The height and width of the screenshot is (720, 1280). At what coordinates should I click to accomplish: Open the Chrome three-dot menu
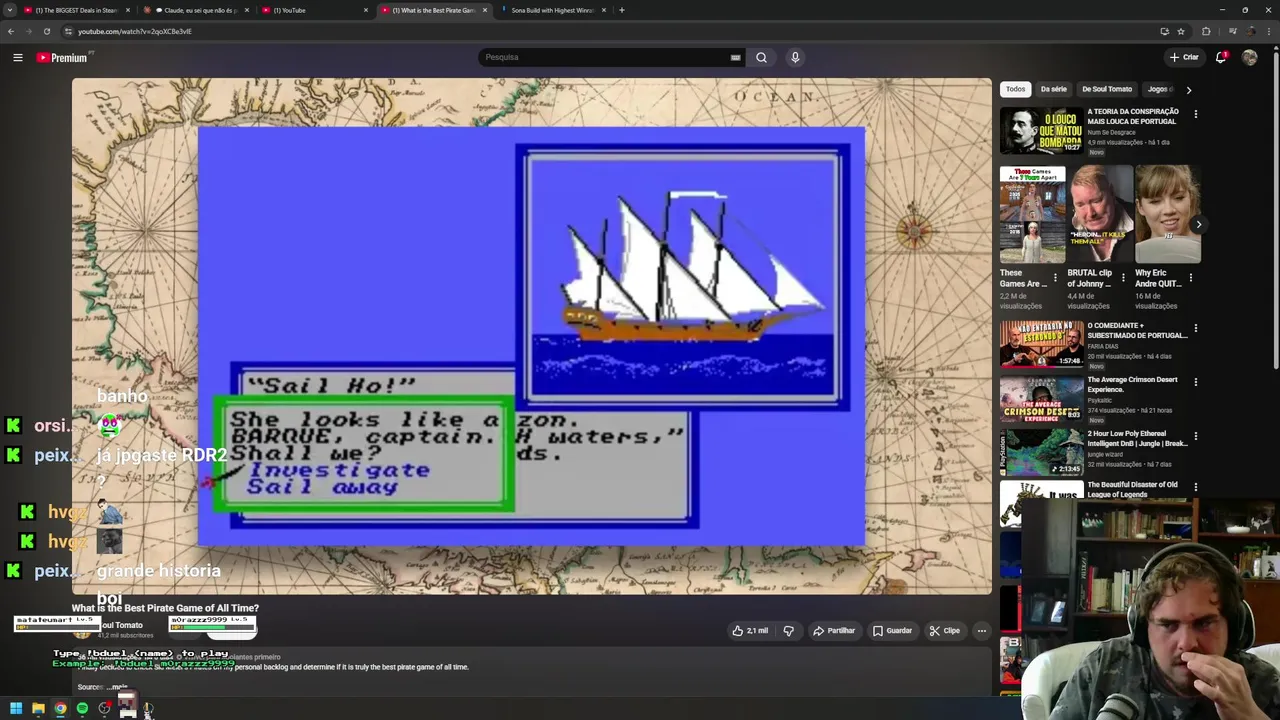point(1270,31)
